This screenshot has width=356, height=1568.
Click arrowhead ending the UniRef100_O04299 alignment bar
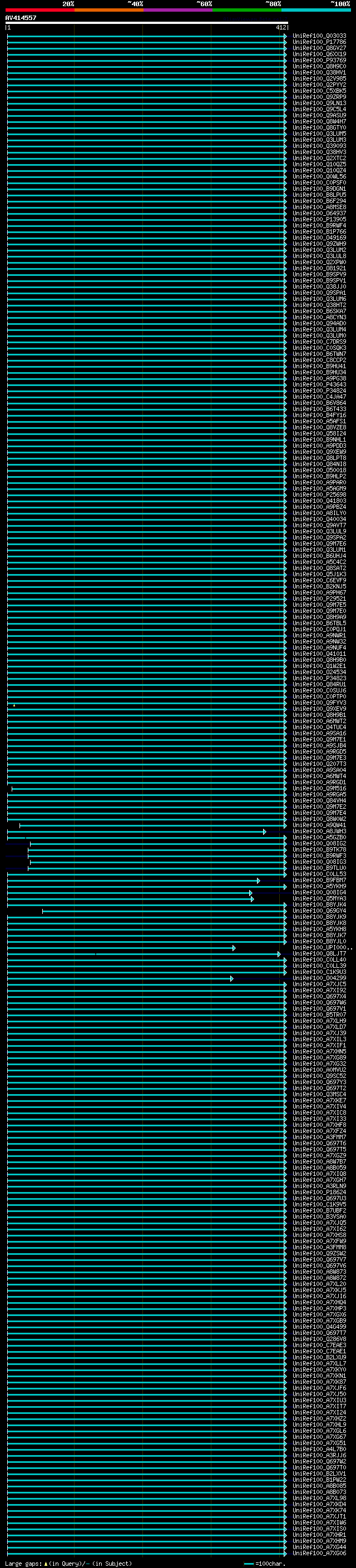click(231, 978)
